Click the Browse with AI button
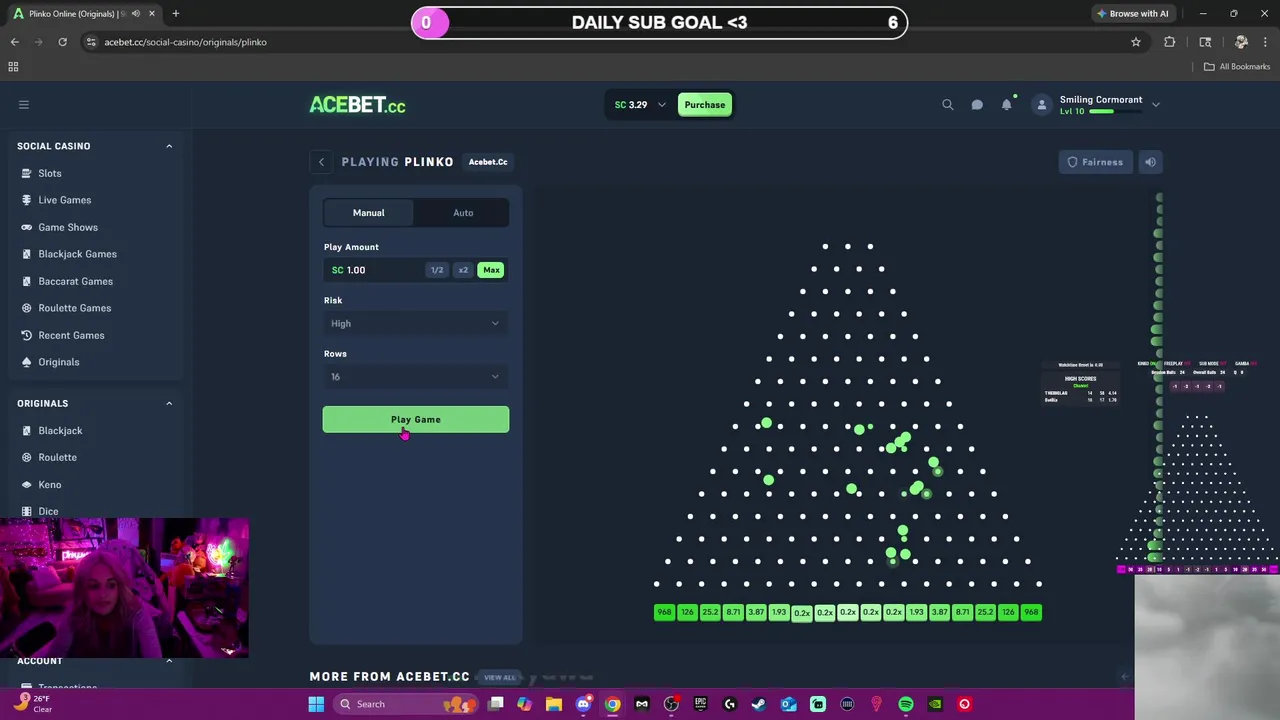This screenshot has height=720, width=1280. 1133,13
